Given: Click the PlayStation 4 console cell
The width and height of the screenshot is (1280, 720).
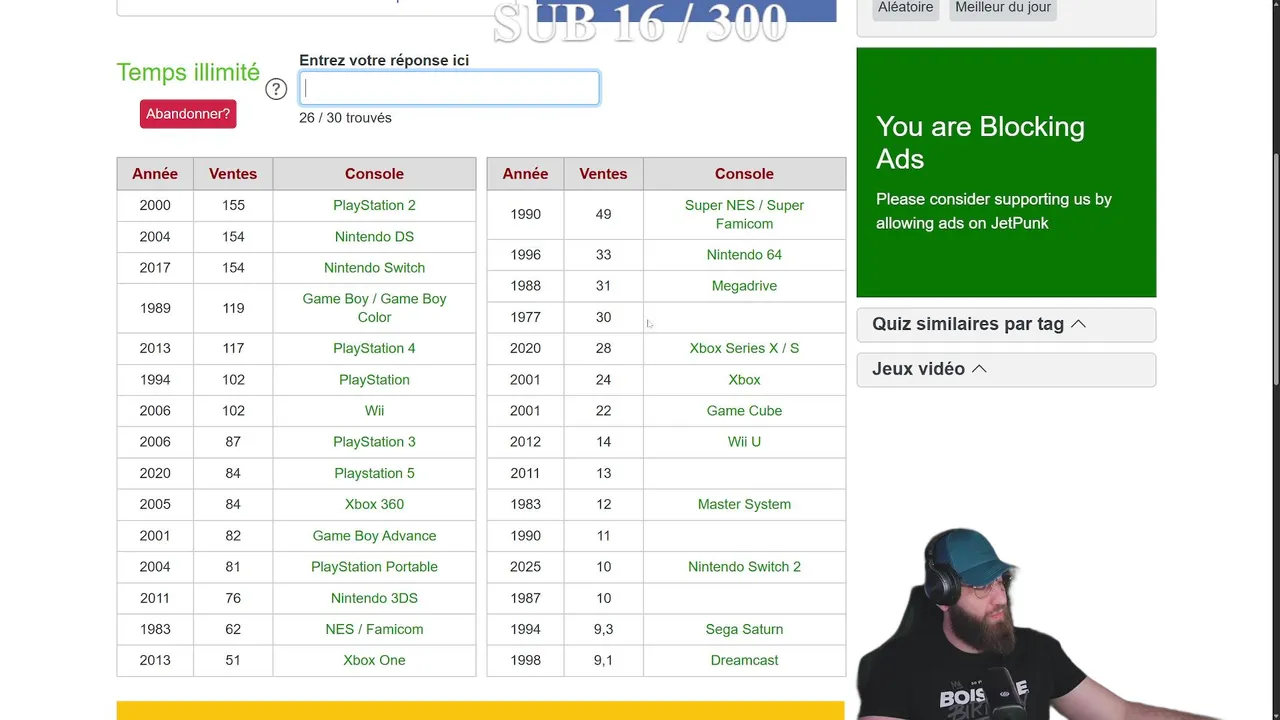Looking at the screenshot, I should (374, 348).
